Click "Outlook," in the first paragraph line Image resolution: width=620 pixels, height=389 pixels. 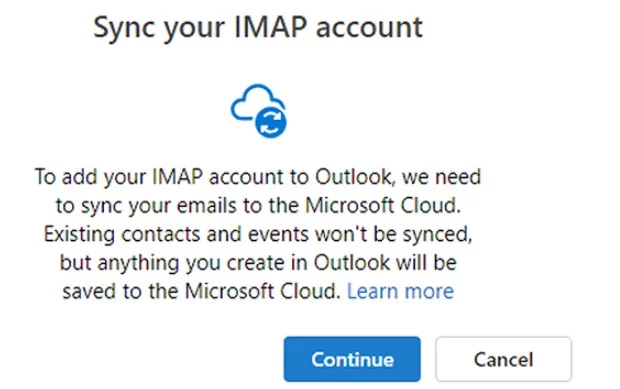click(x=355, y=177)
